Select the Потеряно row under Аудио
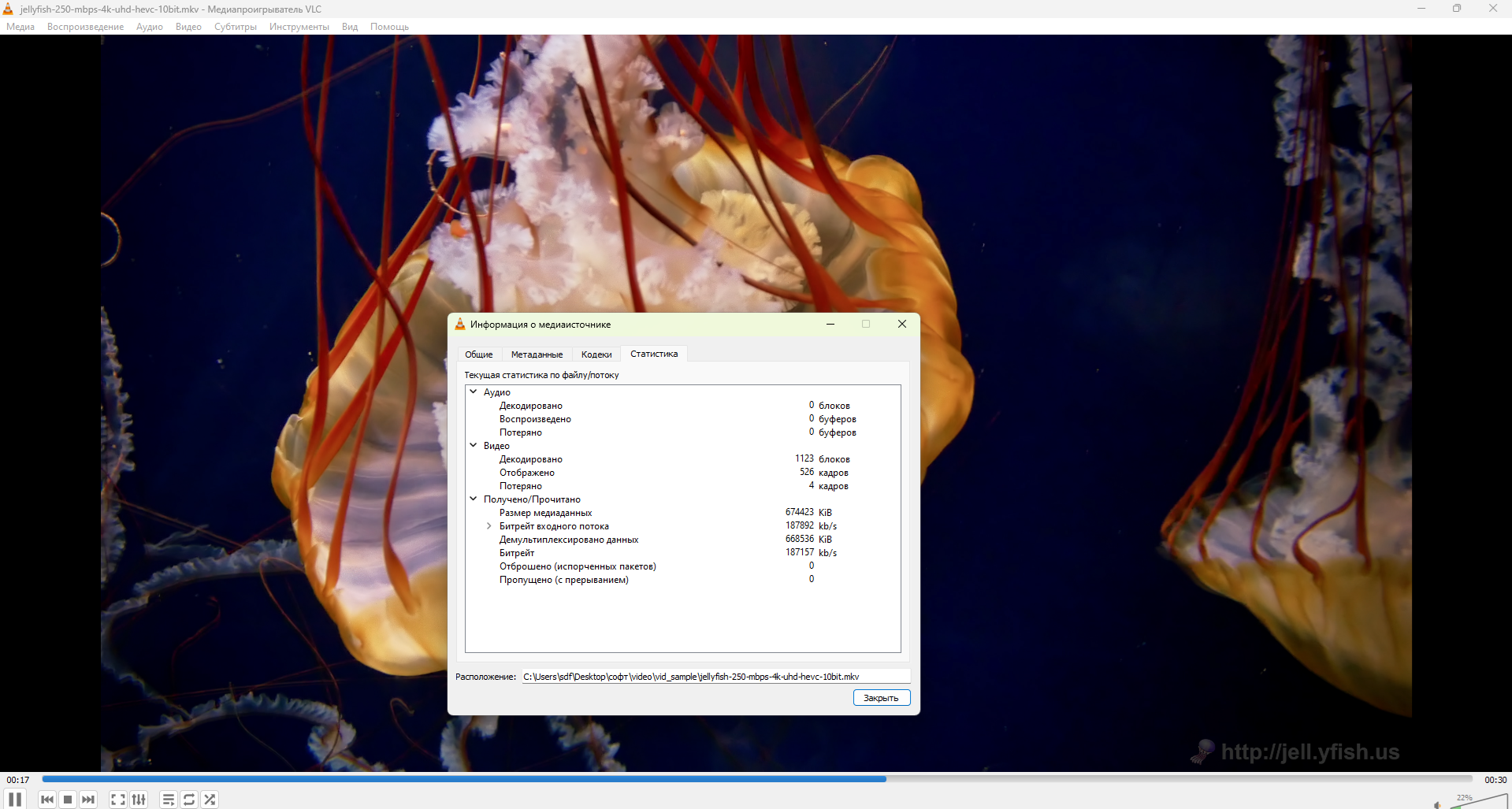The width and height of the screenshot is (1512, 809). click(x=683, y=432)
